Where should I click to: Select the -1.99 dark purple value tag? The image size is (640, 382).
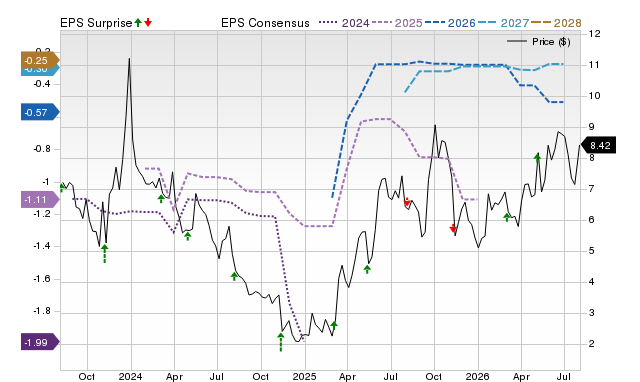pos(39,342)
